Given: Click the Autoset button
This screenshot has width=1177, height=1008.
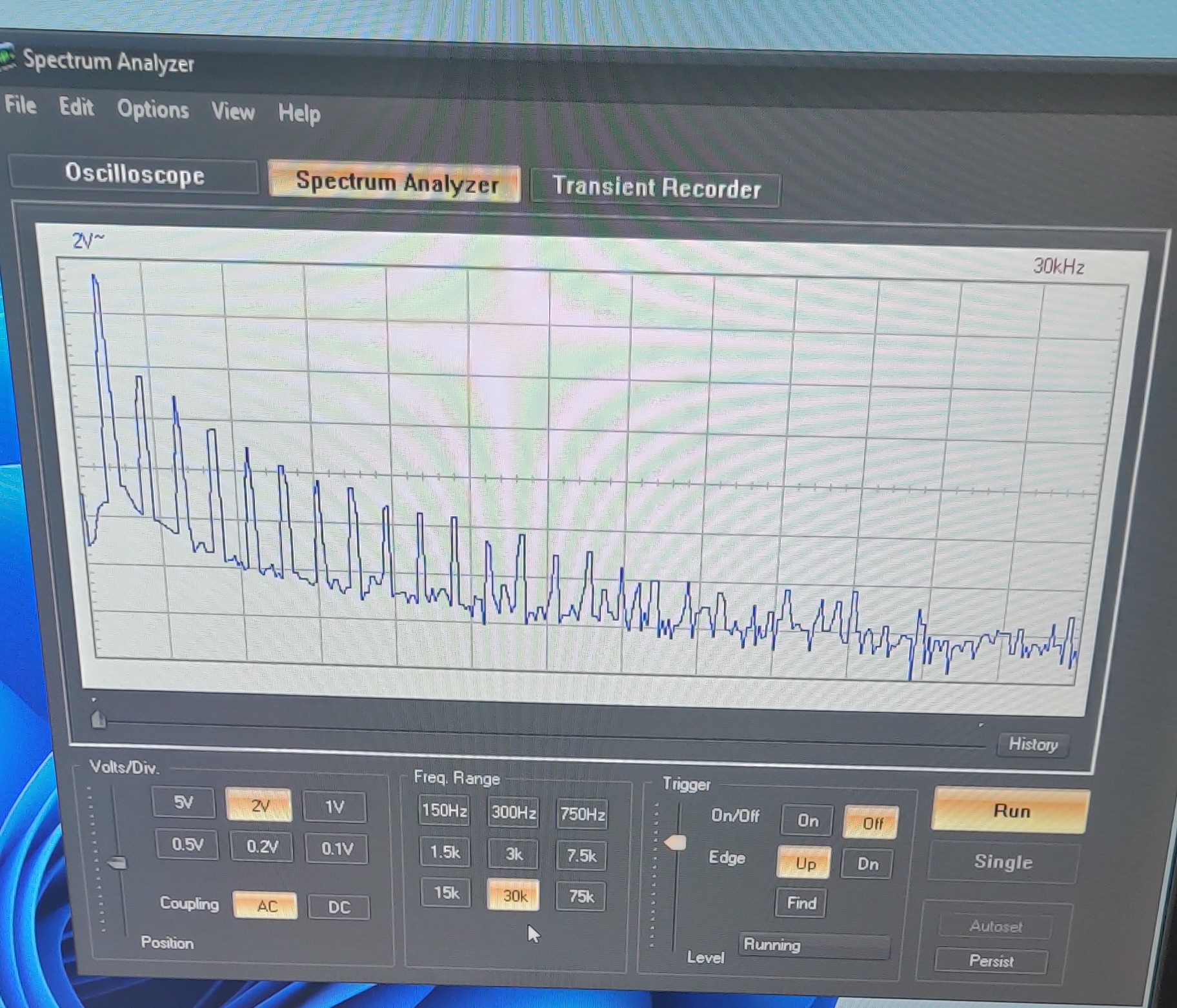Looking at the screenshot, I should click(995, 927).
